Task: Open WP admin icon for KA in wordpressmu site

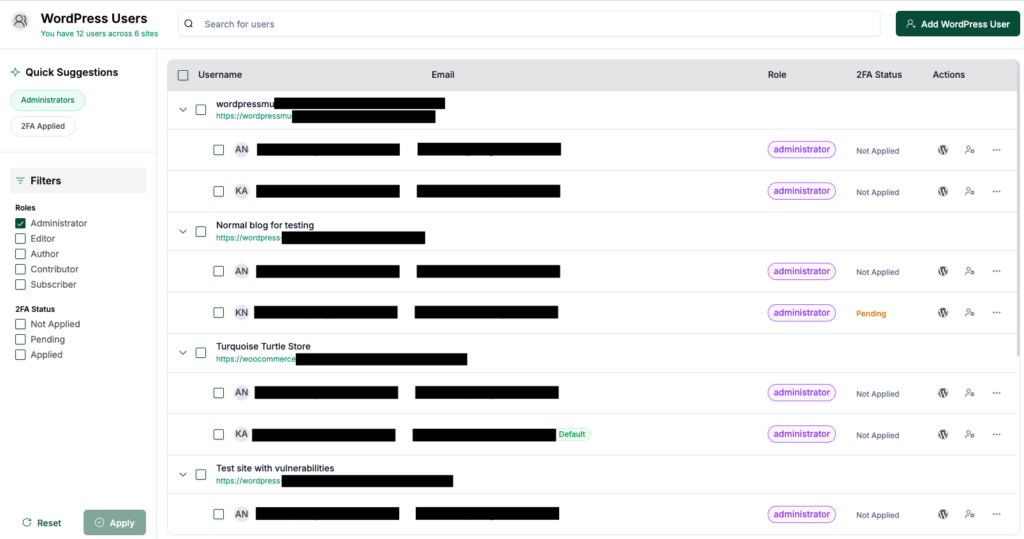Action: pyautogui.click(x=943, y=191)
